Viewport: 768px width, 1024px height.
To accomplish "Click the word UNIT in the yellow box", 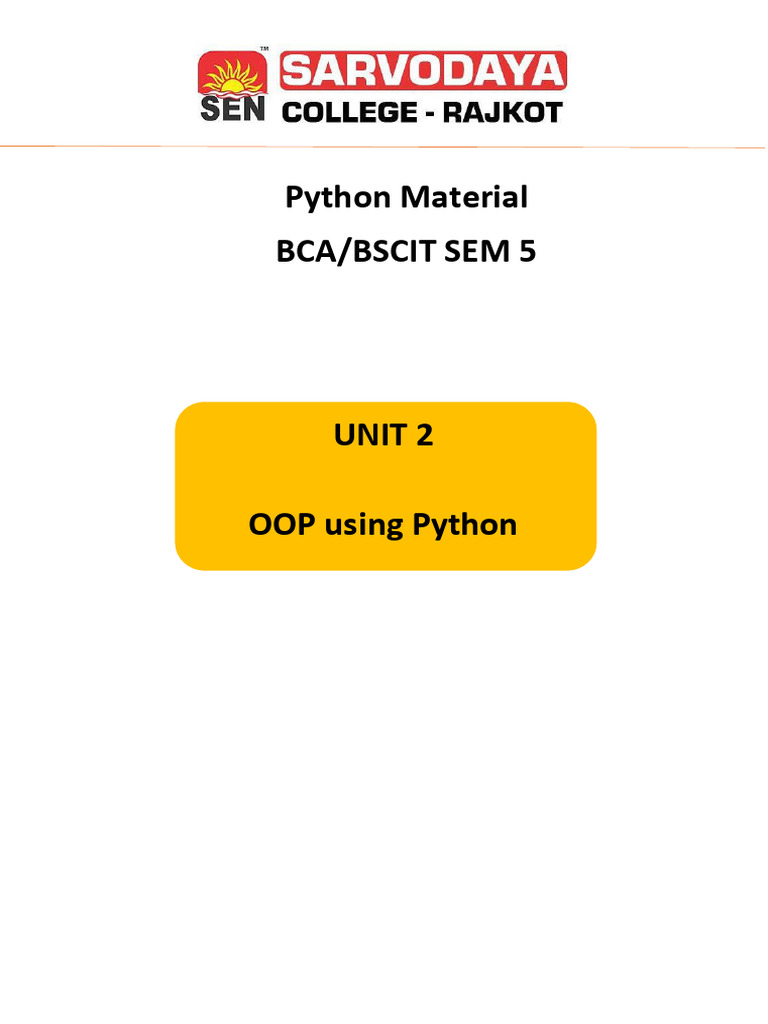I will click(x=361, y=435).
